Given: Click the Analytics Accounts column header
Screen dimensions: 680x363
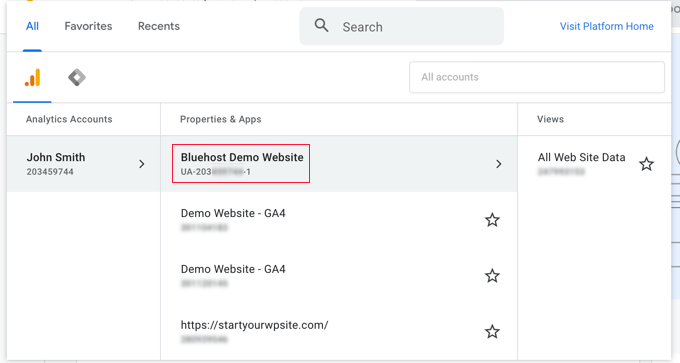Looking at the screenshot, I should click(x=69, y=119).
